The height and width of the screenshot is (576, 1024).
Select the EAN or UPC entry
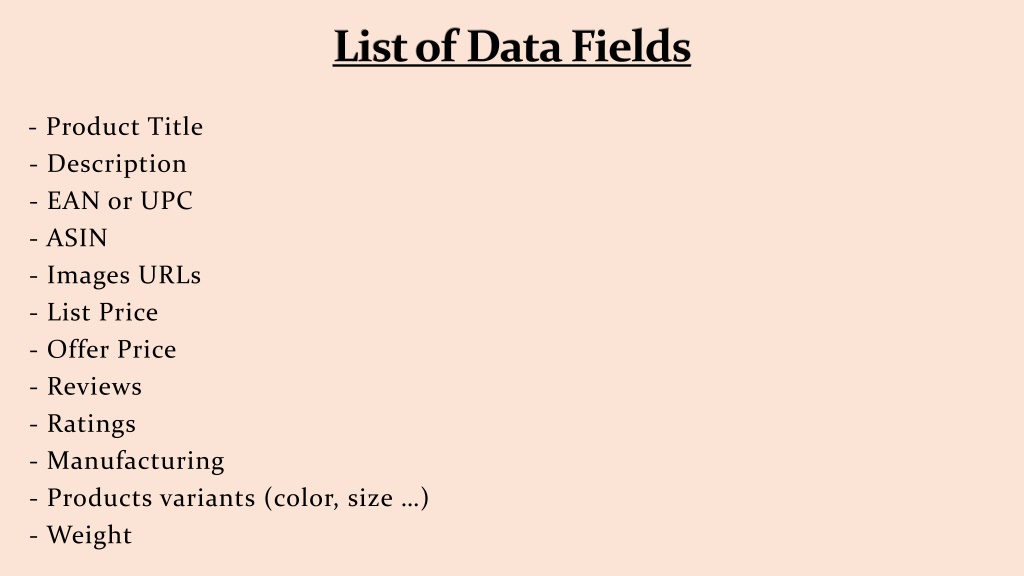111,201
